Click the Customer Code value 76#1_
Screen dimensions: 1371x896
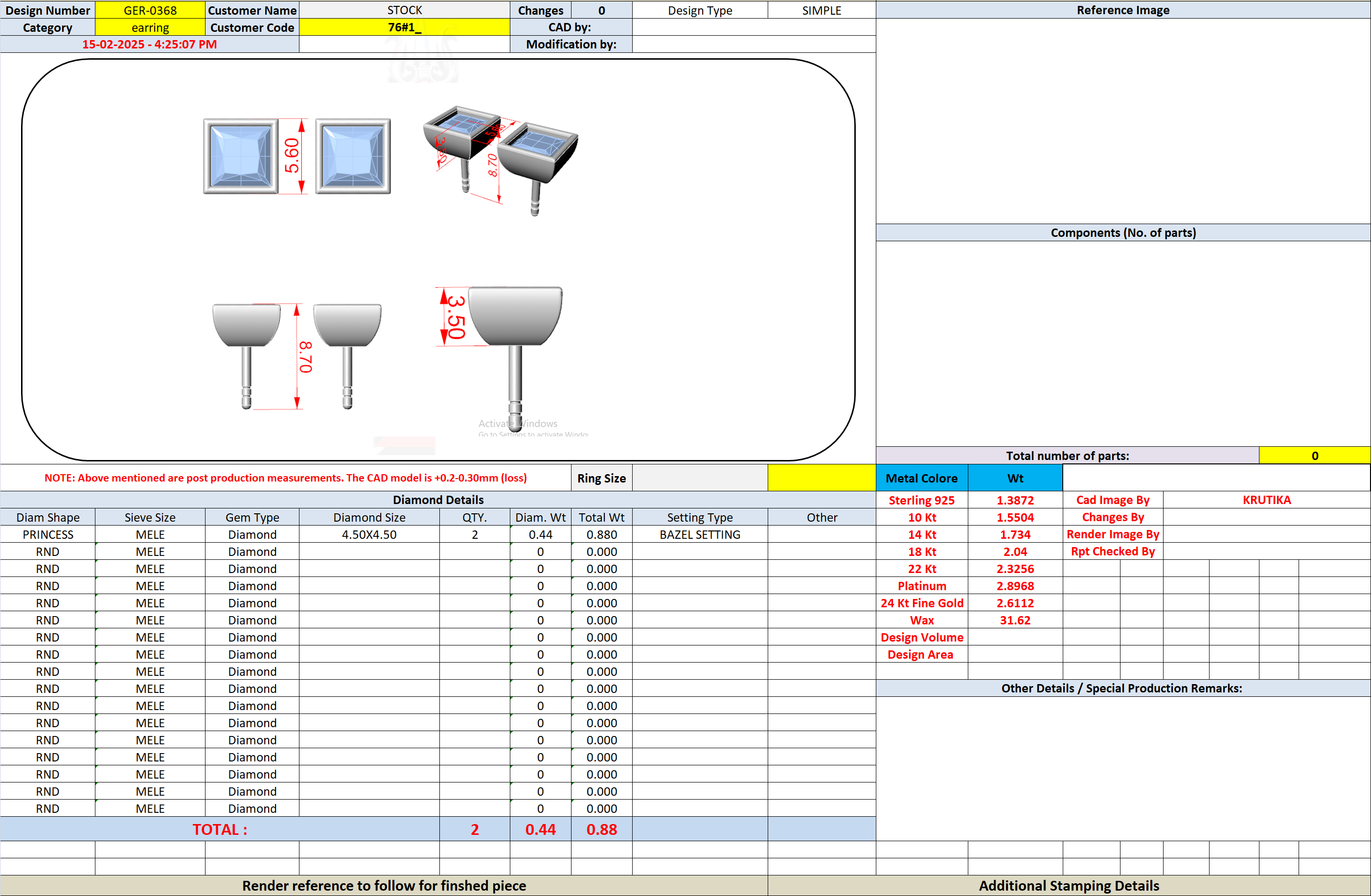click(404, 27)
